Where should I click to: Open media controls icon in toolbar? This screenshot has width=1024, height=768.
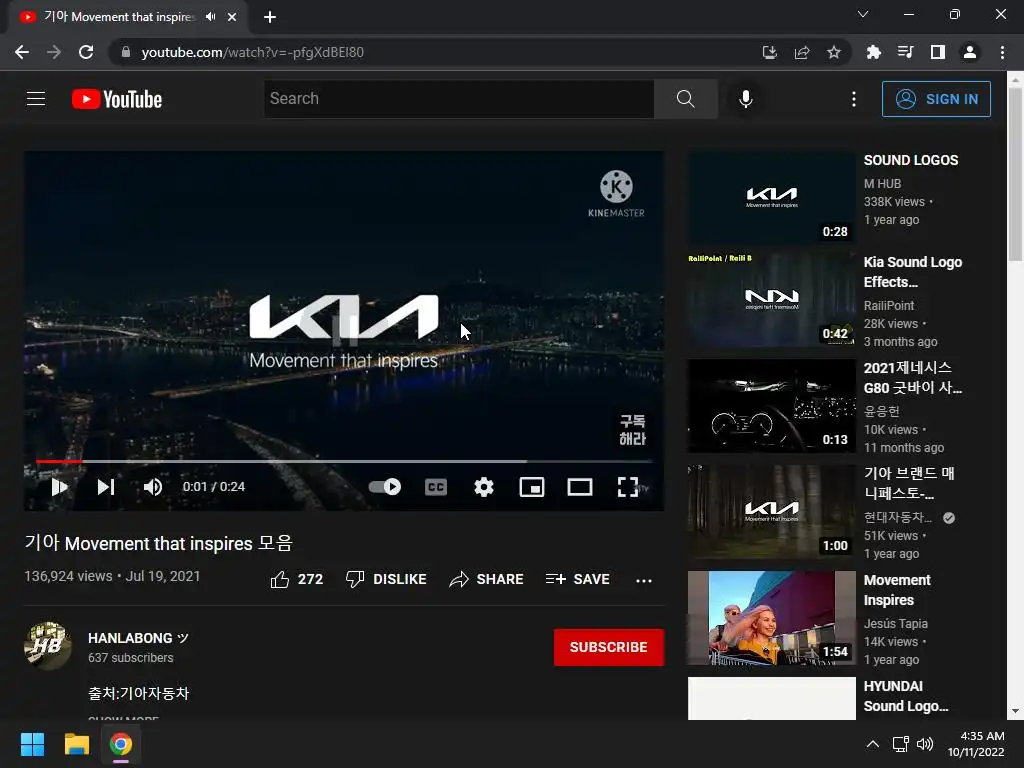pyautogui.click(x=905, y=52)
